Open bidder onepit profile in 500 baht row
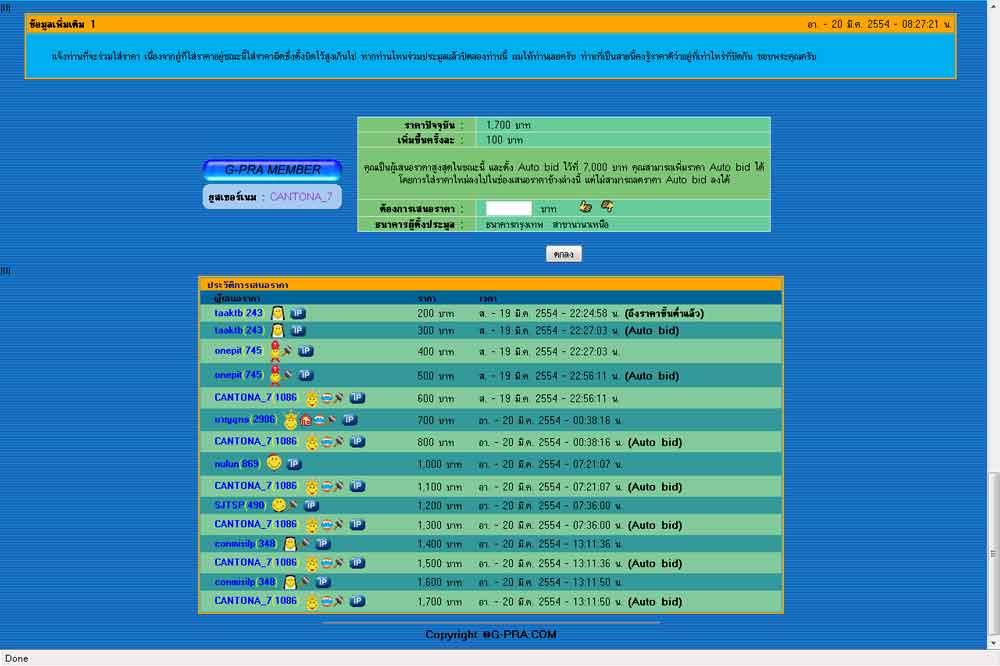Screen dimensions: 1000x666 tap(229, 375)
